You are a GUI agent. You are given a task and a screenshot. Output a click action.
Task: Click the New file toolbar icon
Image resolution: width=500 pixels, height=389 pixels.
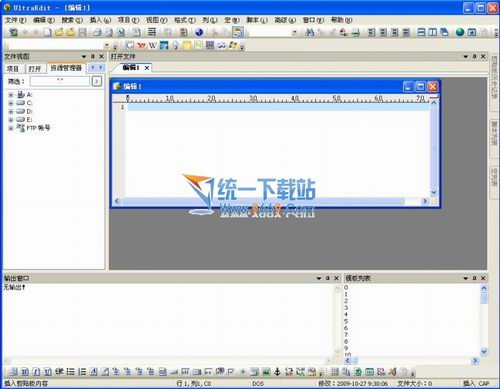click(x=48, y=32)
